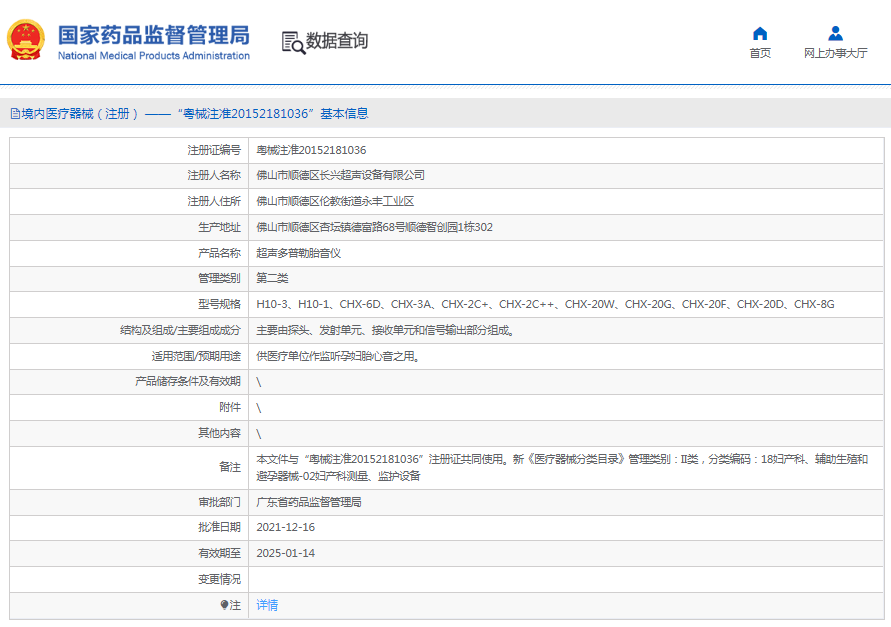Click value 第二类
The width and height of the screenshot is (891, 627).
pos(272,278)
